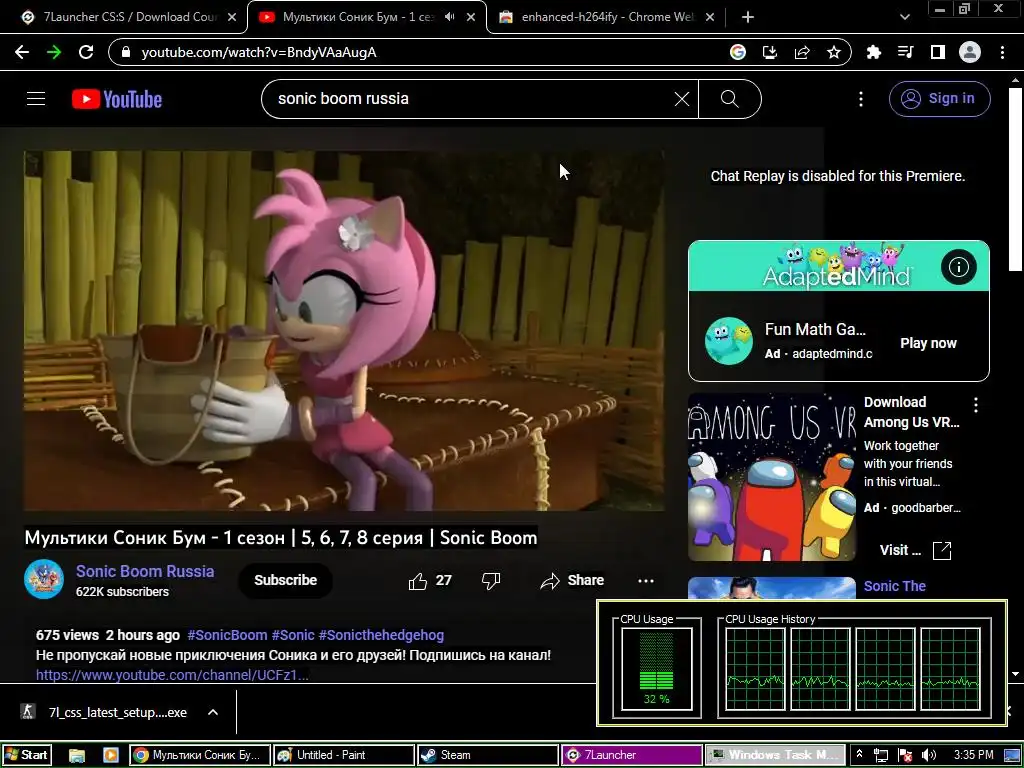This screenshot has height=768, width=1024.
Task: Open the Chrome three-dot menu
Action: pyautogui.click(x=1002, y=52)
